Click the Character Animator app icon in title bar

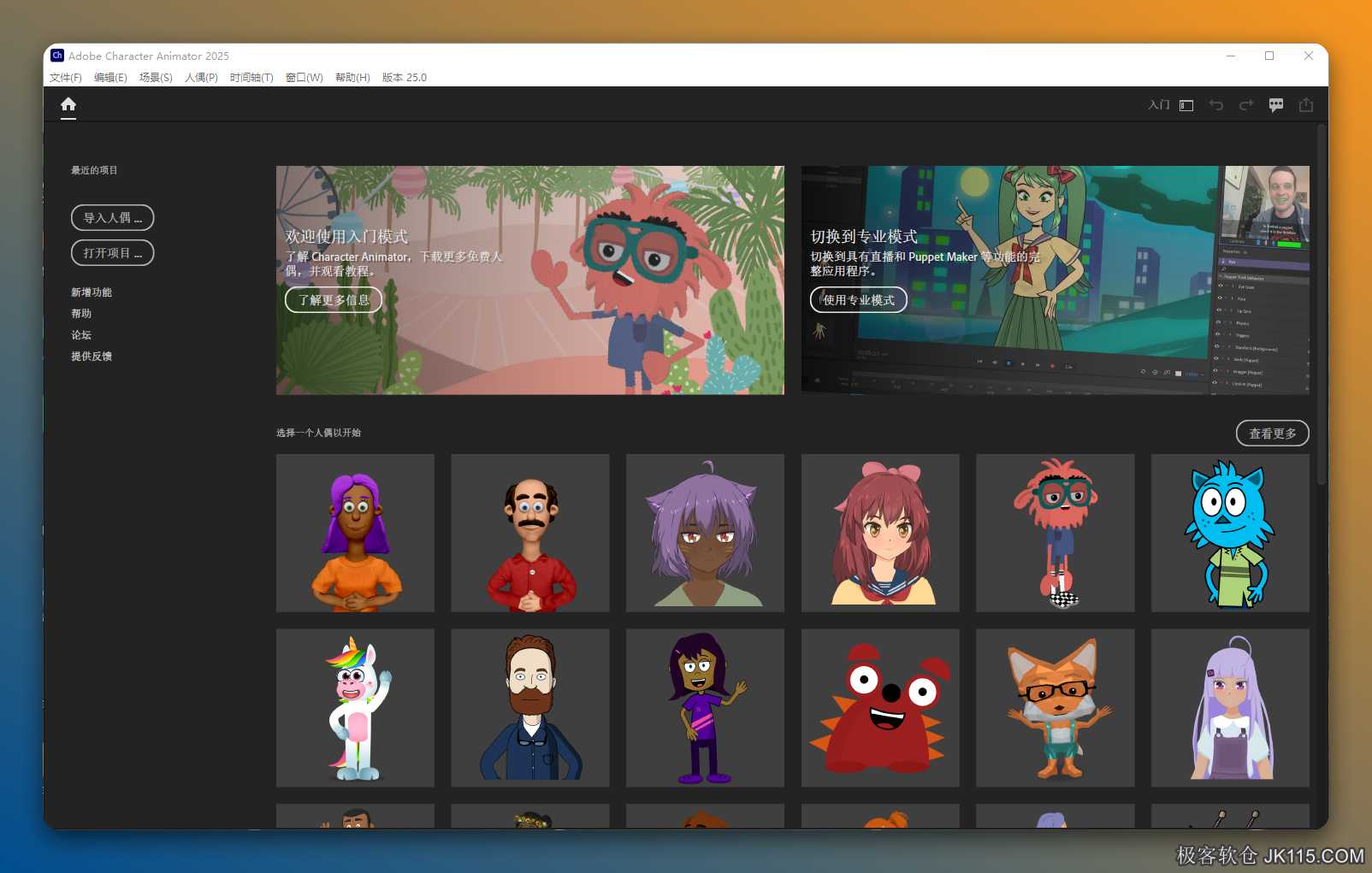tap(57, 56)
